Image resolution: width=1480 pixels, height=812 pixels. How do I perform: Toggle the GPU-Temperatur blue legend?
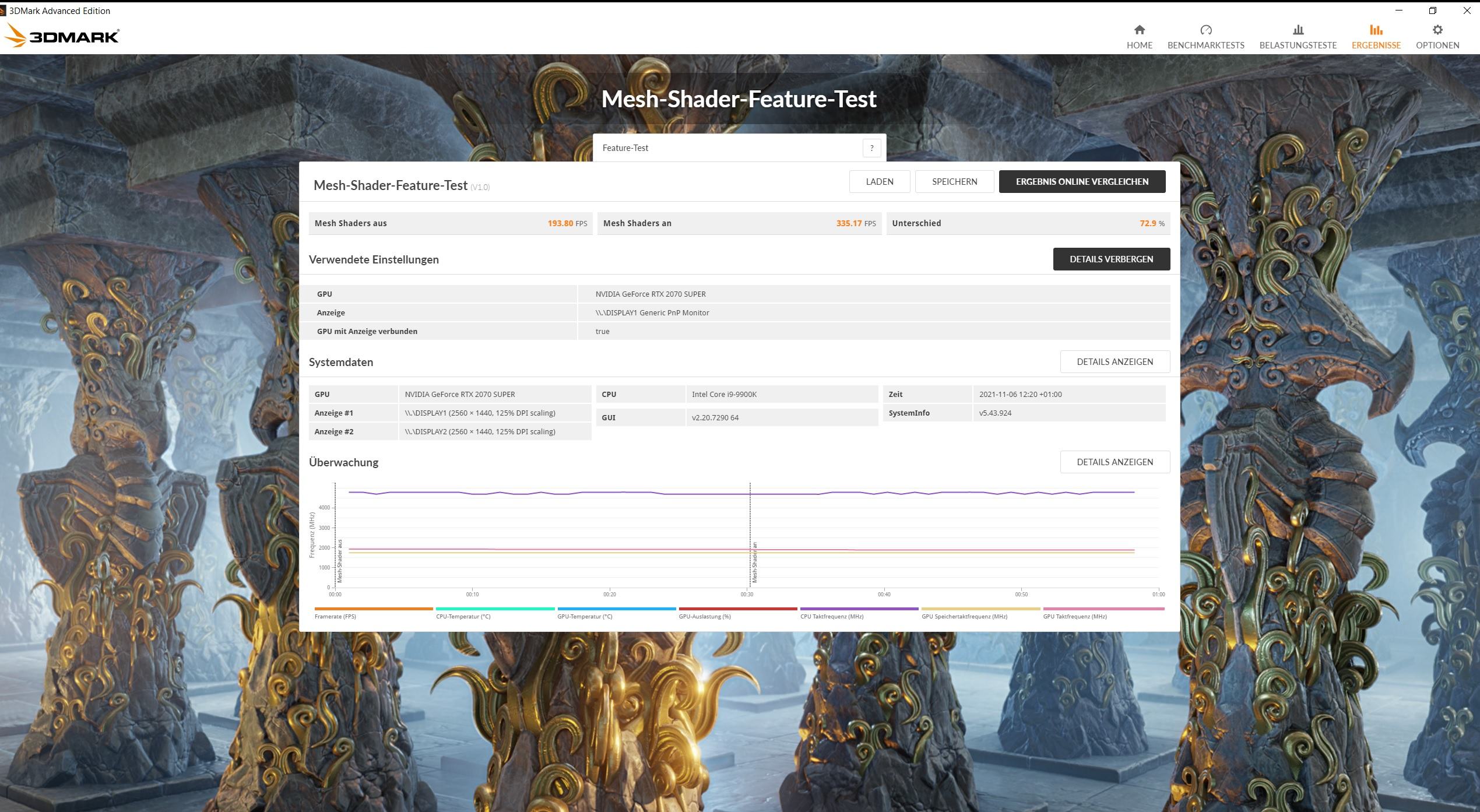pyautogui.click(x=617, y=613)
